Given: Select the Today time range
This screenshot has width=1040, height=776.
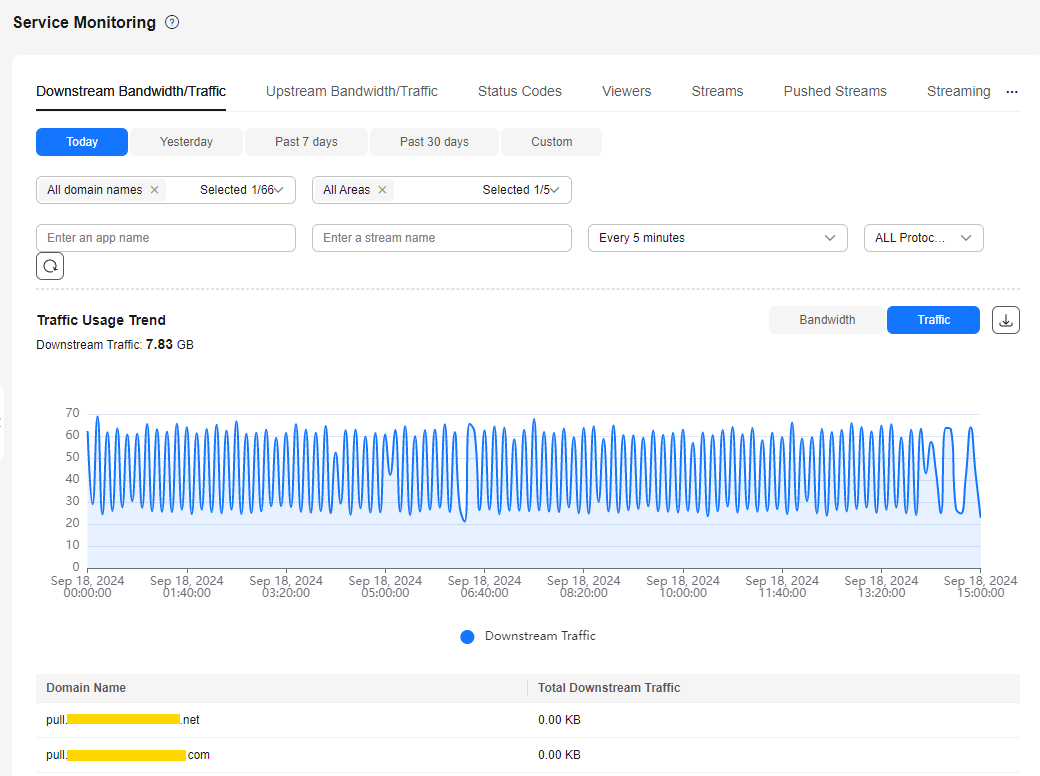Looking at the screenshot, I should click(82, 142).
